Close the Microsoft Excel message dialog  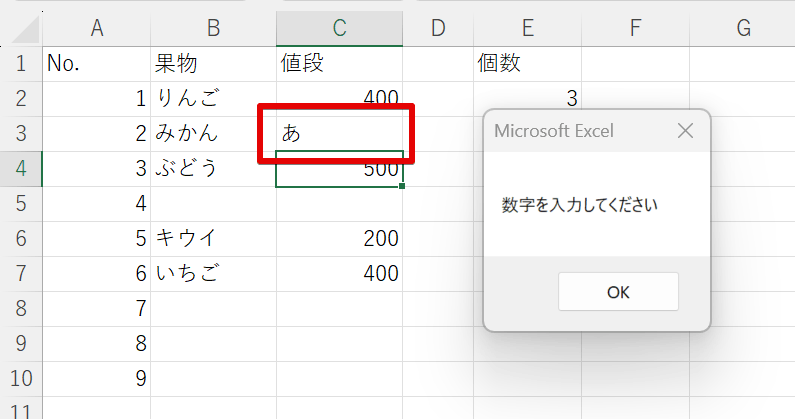[685, 131]
